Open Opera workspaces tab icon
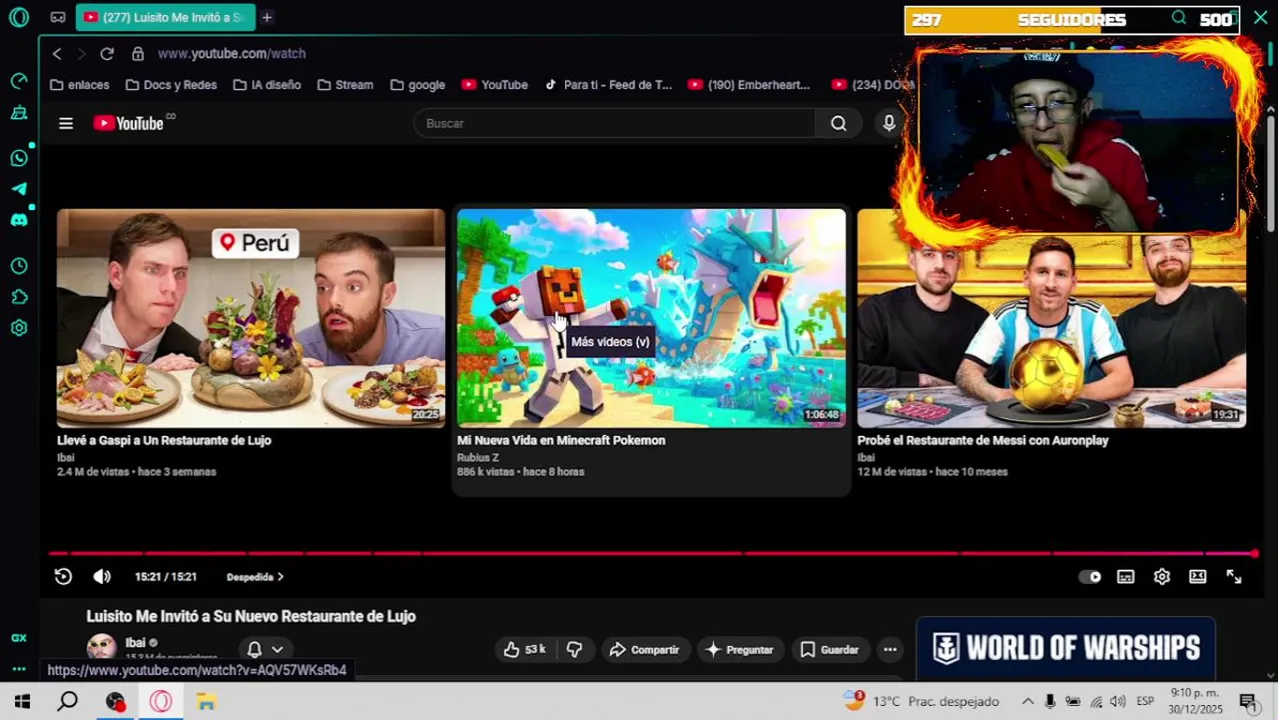 (58, 17)
